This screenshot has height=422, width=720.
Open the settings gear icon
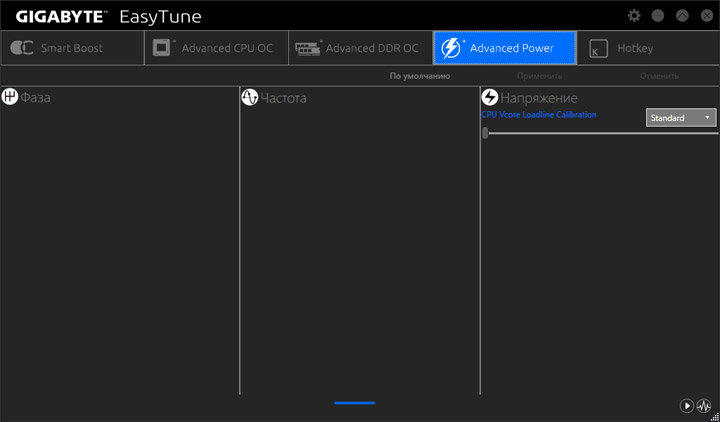tap(634, 16)
